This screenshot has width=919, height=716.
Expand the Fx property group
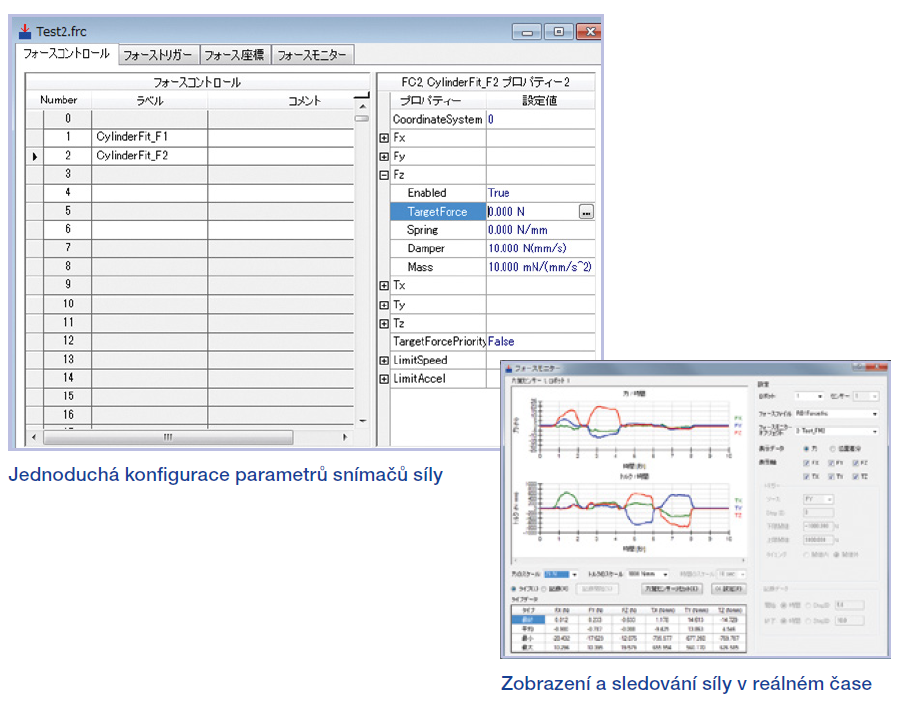click(384, 138)
